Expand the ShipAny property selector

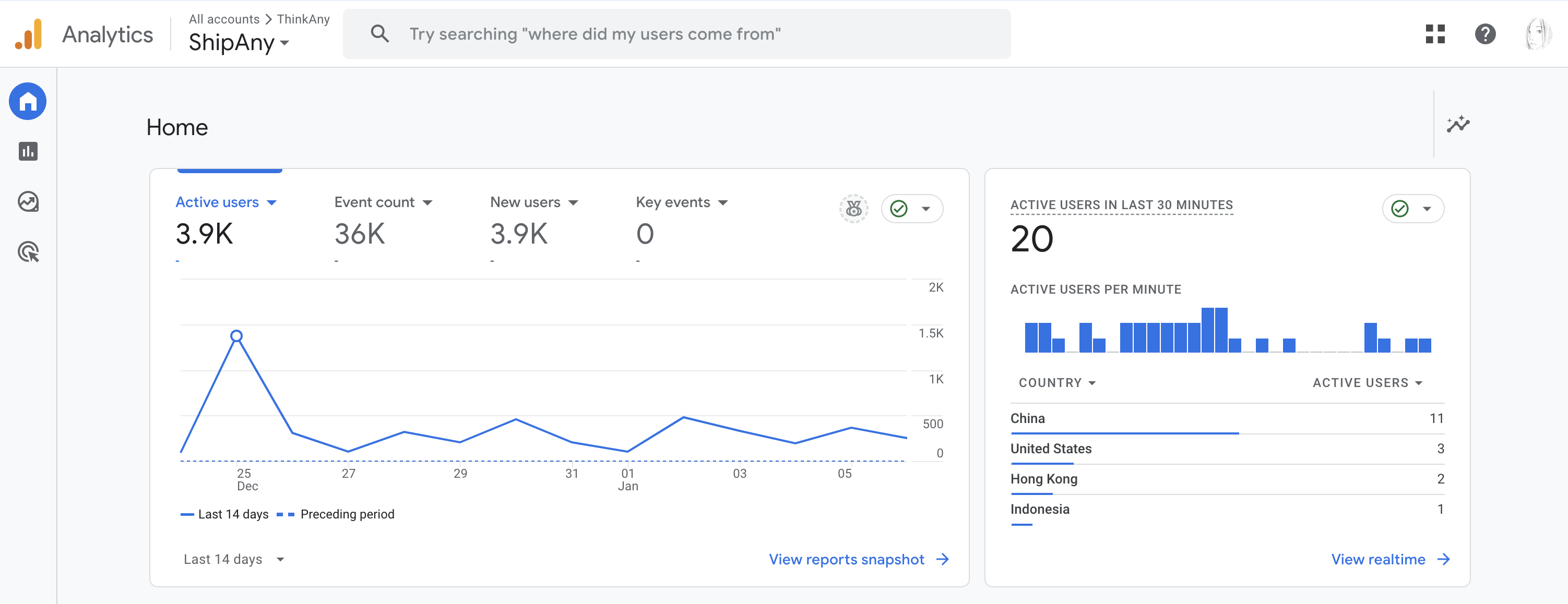point(239,43)
